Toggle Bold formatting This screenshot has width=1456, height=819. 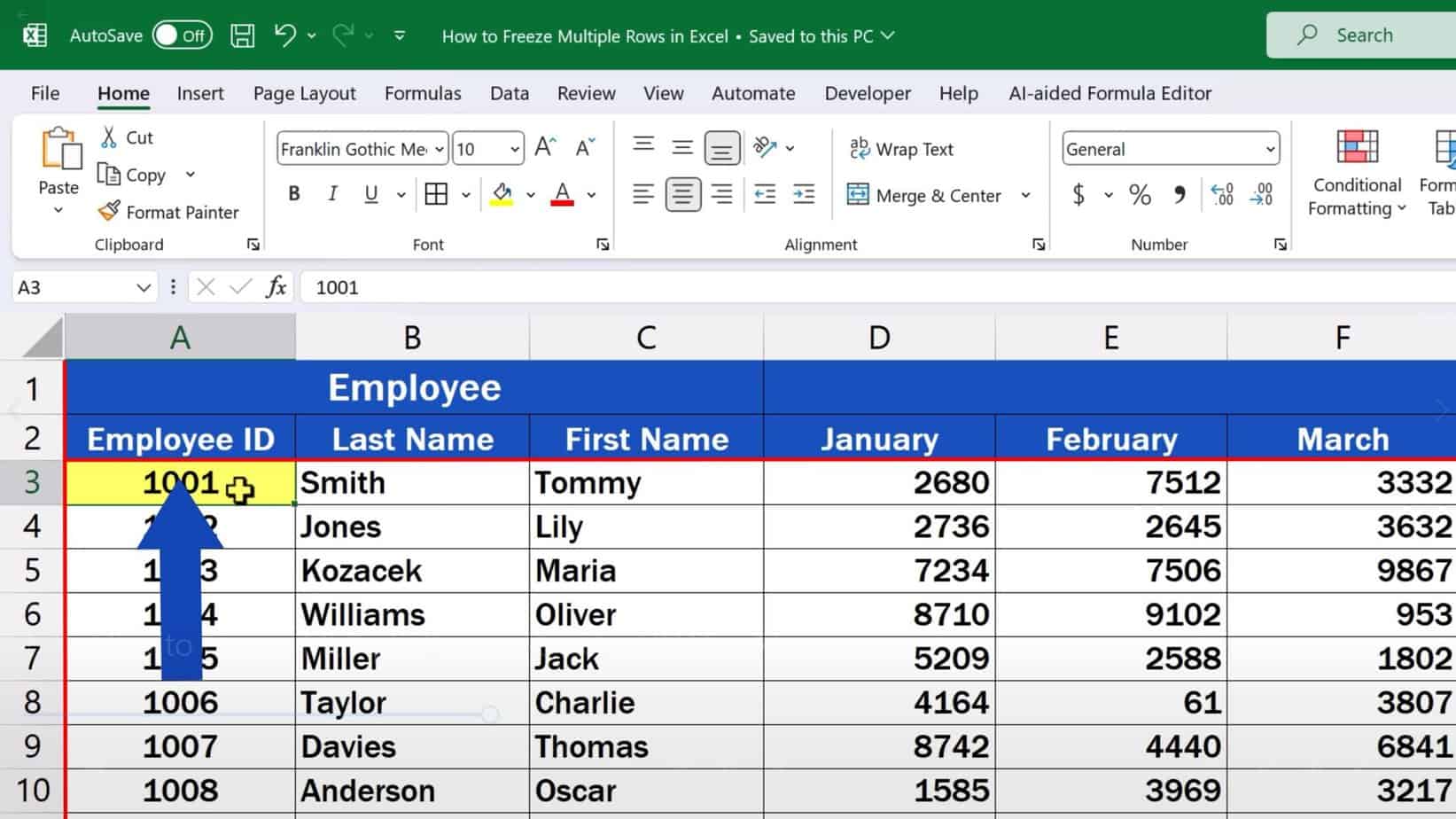(x=293, y=193)
